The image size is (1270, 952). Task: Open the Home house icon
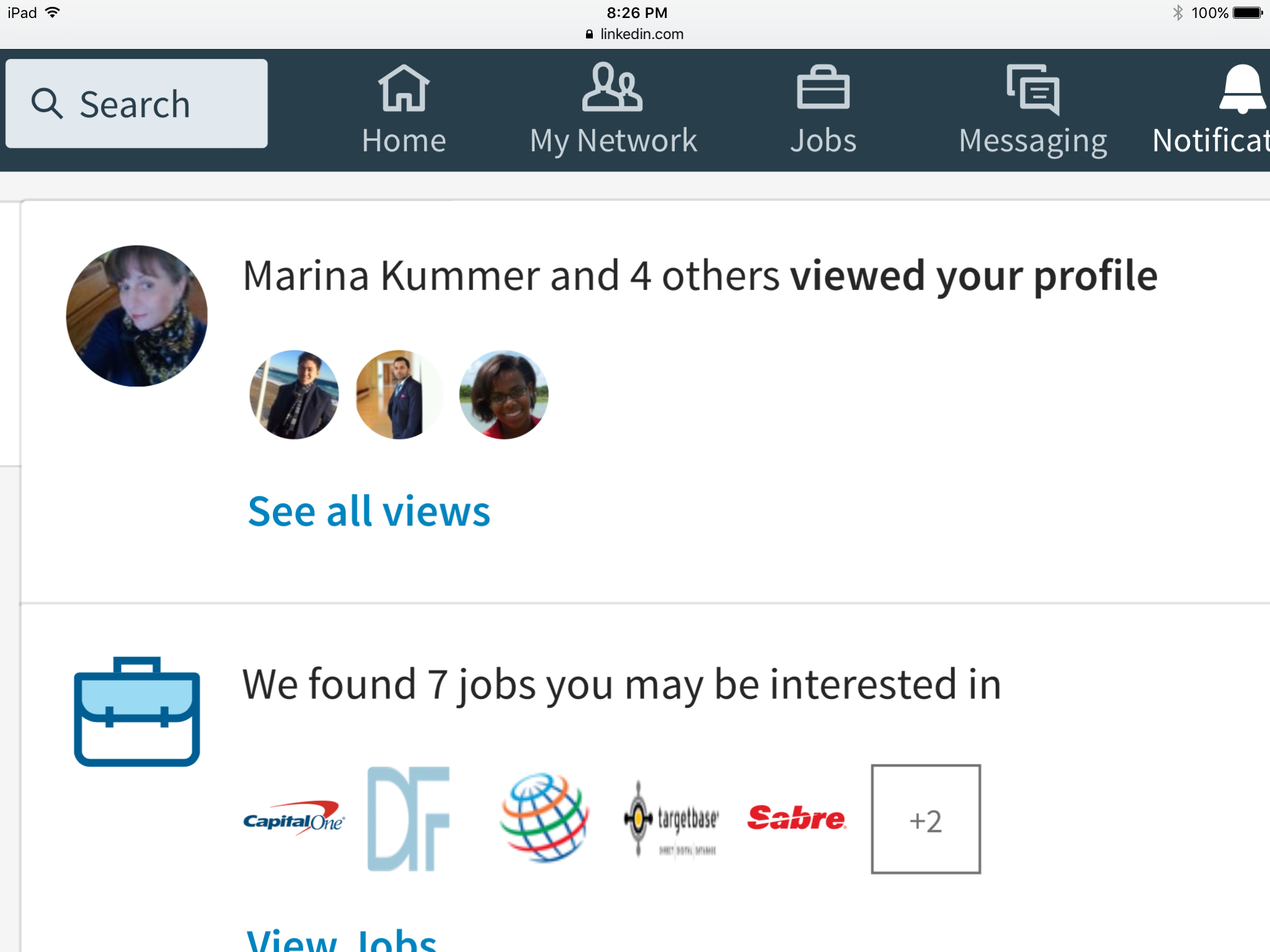tap(404, 90)
